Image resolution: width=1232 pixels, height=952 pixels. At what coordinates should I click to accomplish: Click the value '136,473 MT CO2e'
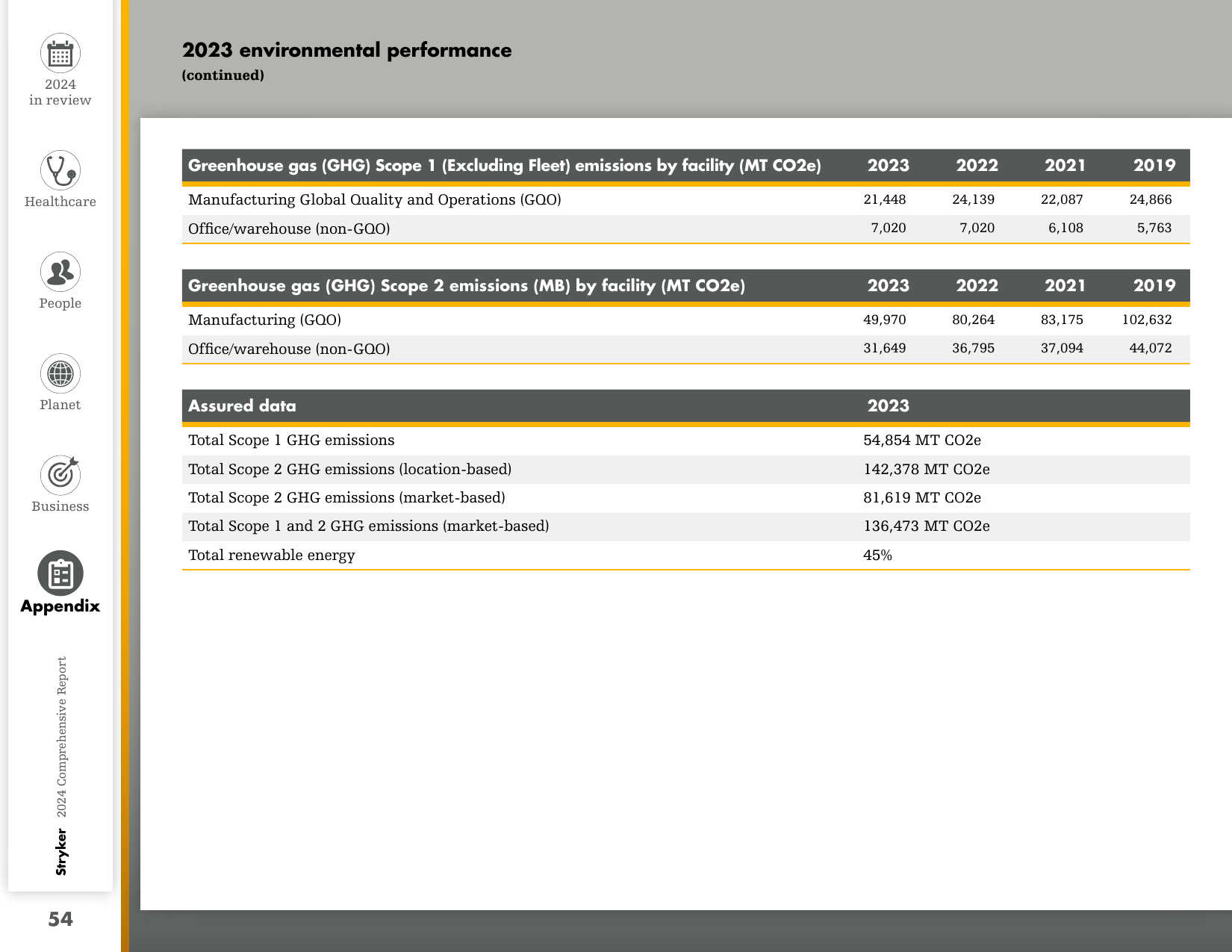point(927,526)
